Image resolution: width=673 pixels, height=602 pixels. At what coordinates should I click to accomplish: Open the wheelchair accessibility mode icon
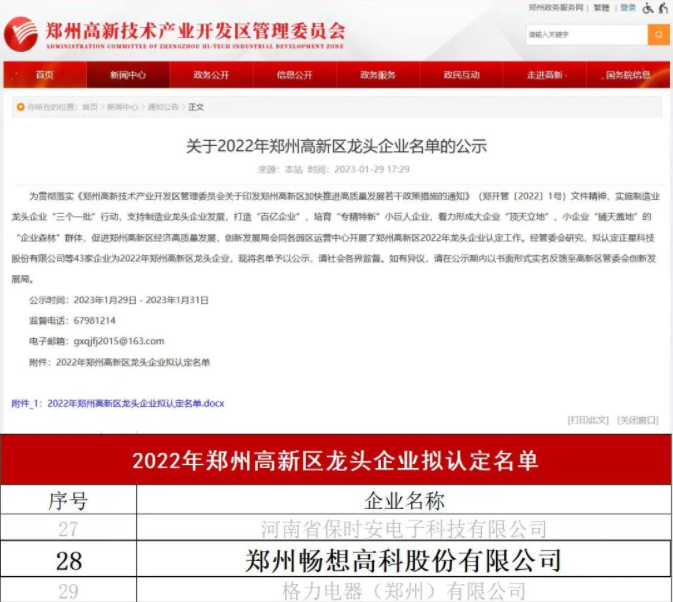pos(648,8)
